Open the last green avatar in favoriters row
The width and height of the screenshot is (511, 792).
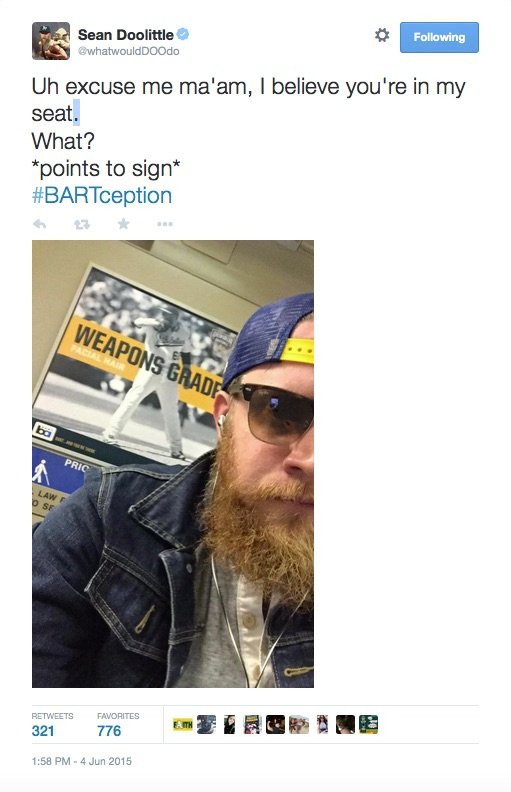[x=369, y=724]
